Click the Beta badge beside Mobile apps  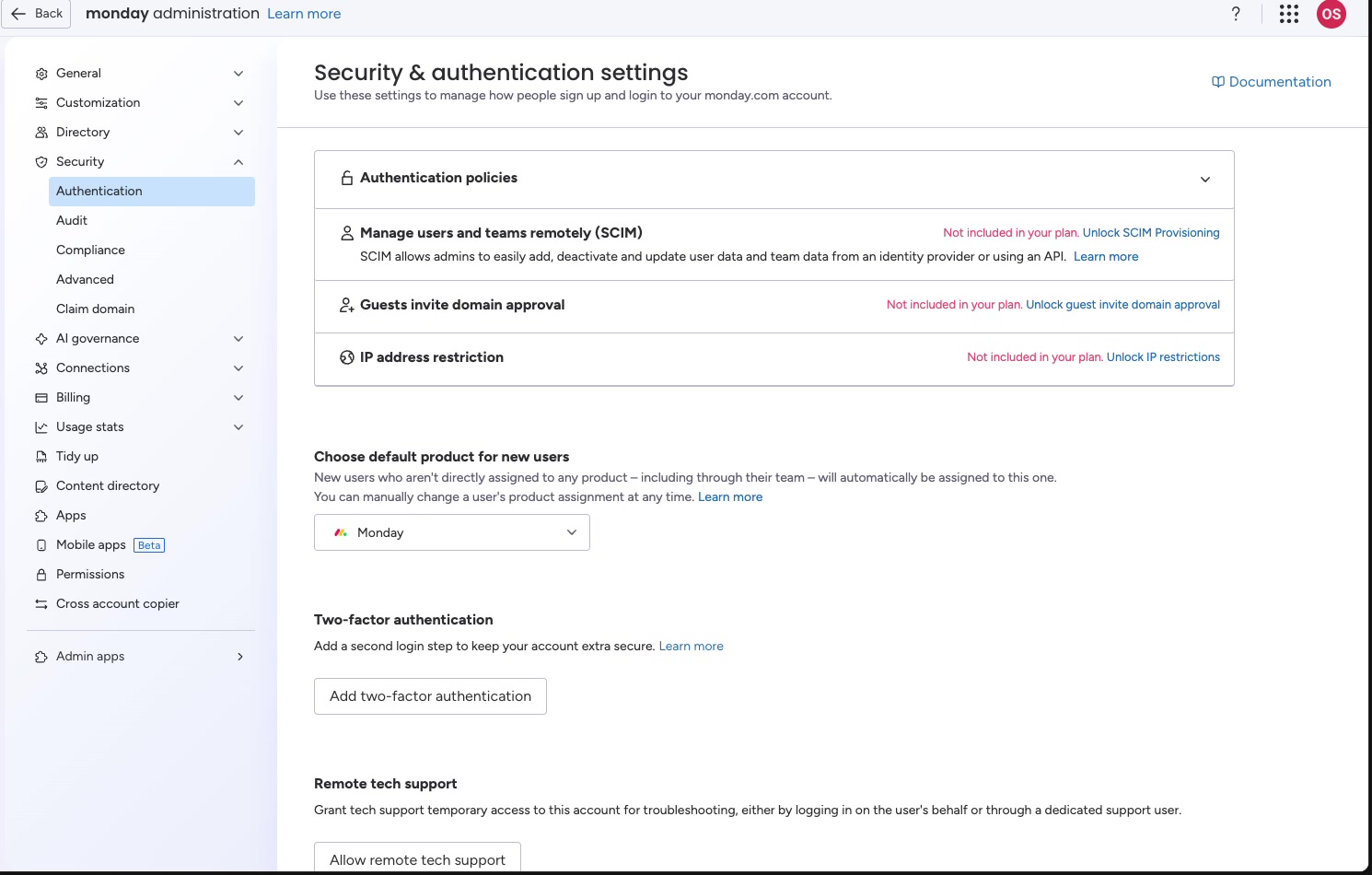tap(149, 545)
